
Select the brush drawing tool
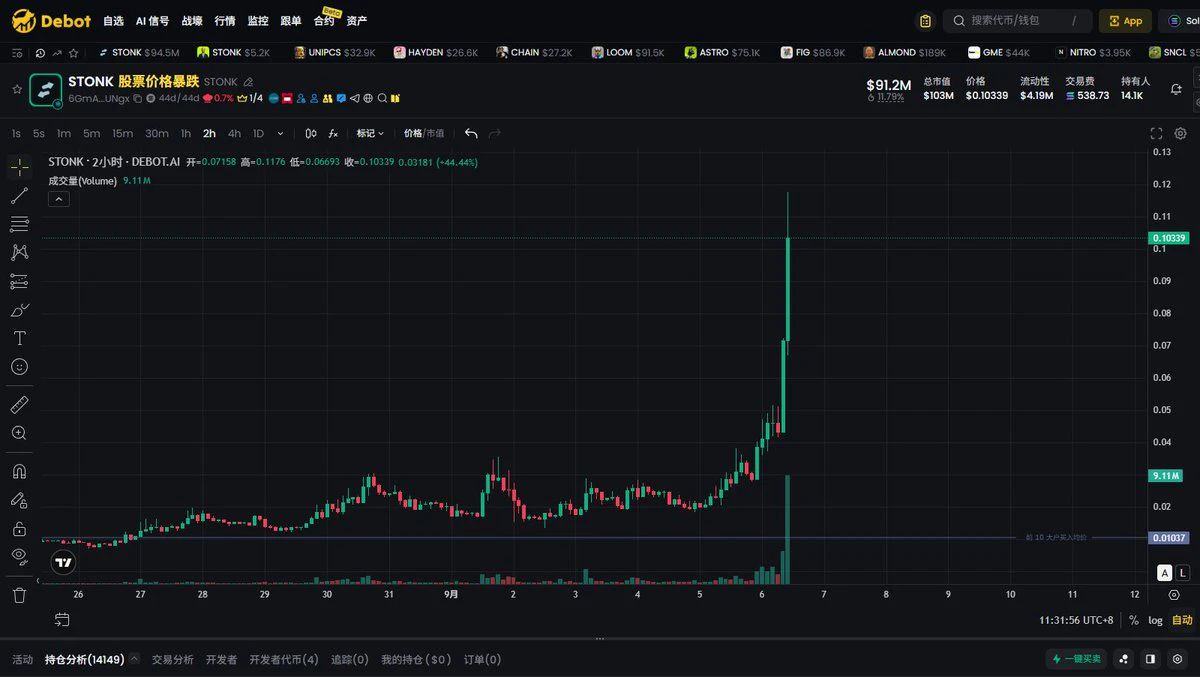19,310
